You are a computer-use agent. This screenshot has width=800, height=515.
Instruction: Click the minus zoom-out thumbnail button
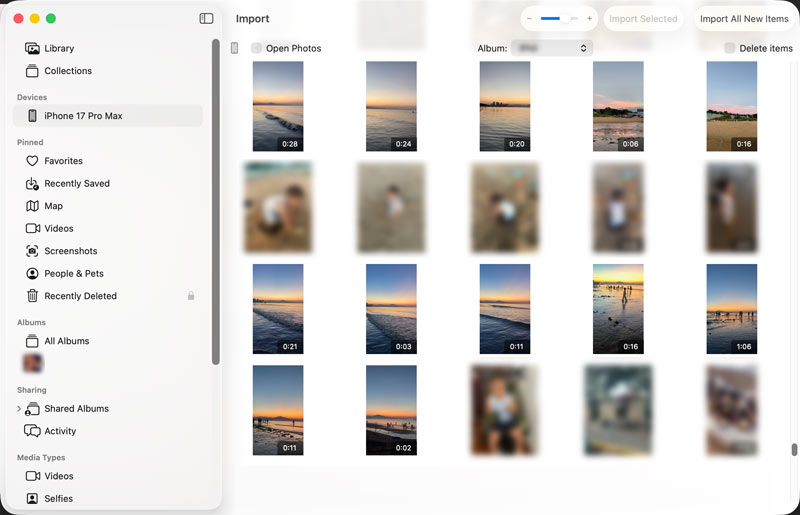click(529, 19)
